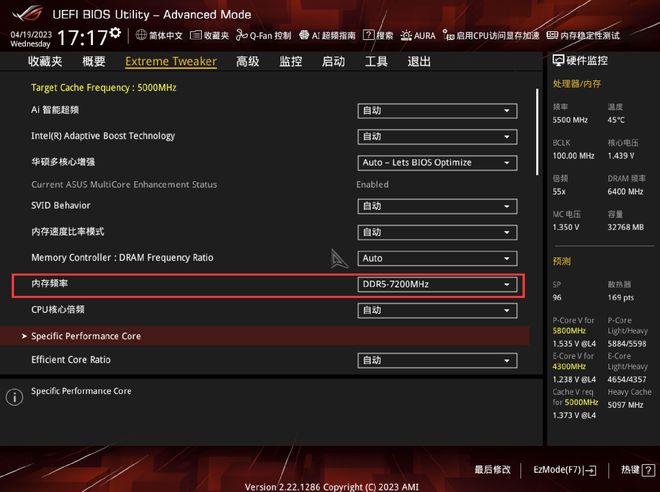Open Memory Controller DRAM Frequency Ratio dropdown
Screen dimensions: 660x492
(x=436, y=259)
